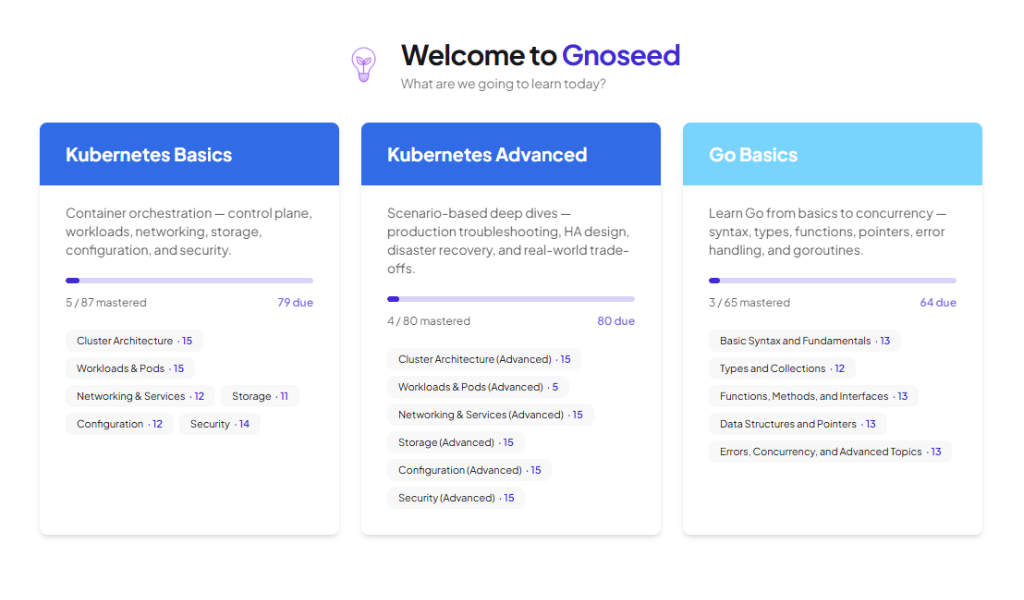Open the Kubernetes Advanced course header
This screenshot has width=1024, height=600.
coord(511,154)
